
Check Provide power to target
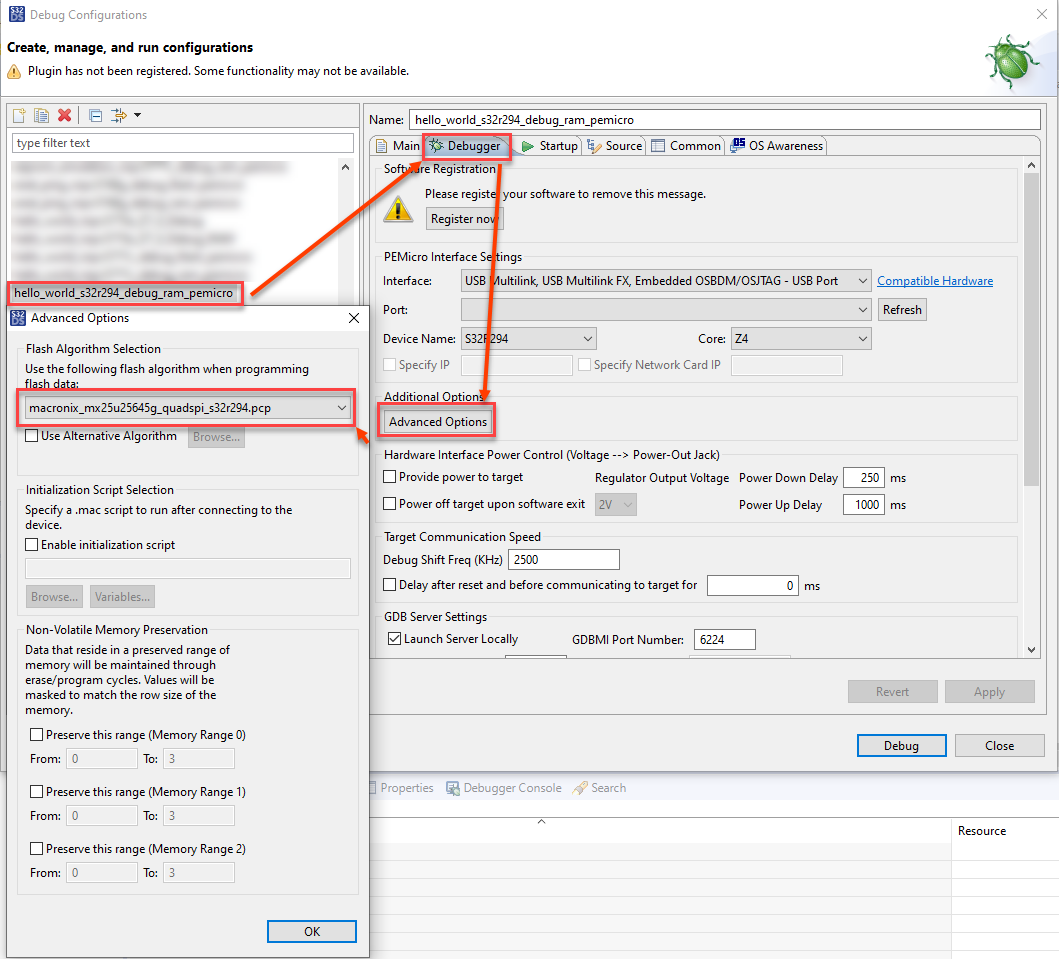(x=390, y=477)
